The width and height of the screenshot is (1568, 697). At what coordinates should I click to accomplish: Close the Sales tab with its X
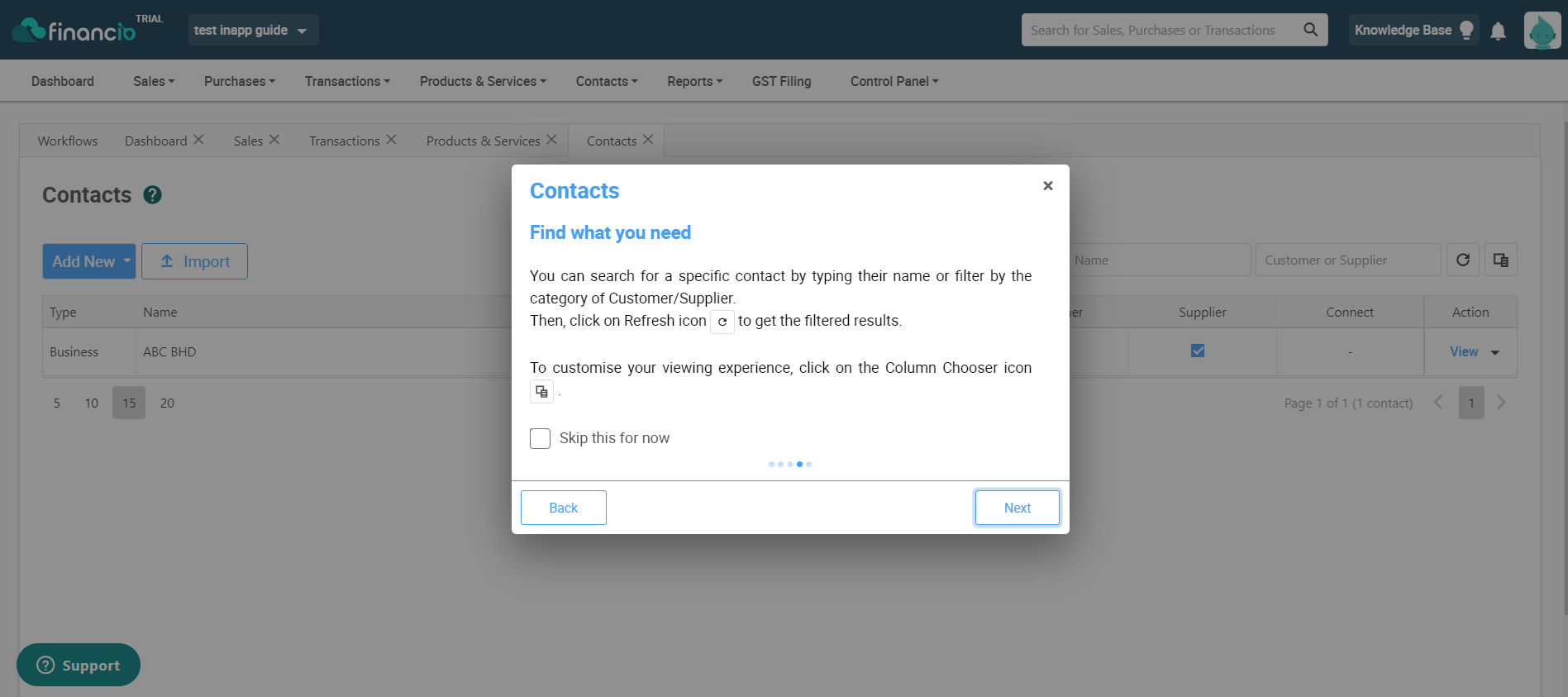click(274, 140)
